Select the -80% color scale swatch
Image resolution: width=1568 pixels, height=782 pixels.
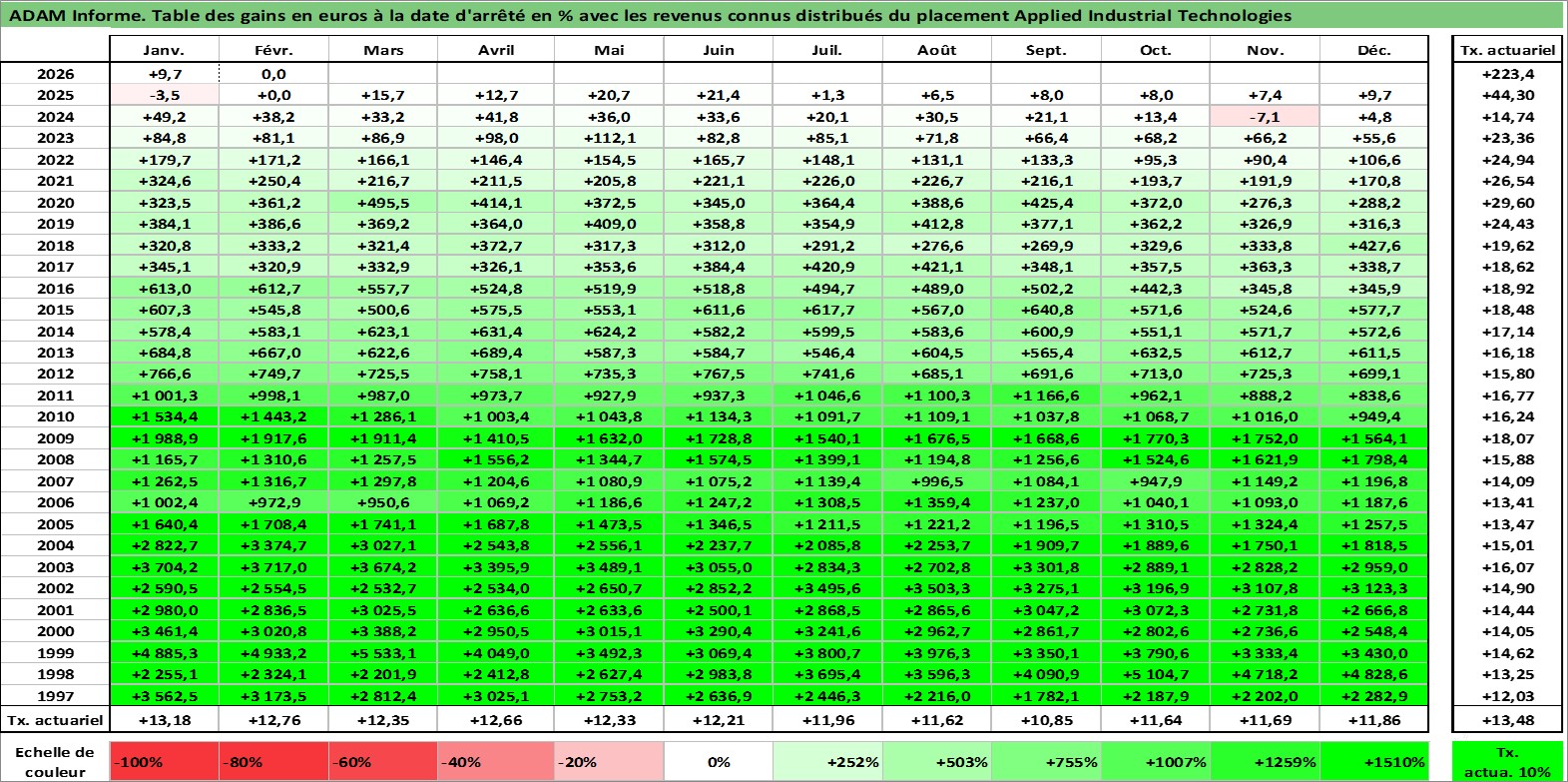pos(273,761)
